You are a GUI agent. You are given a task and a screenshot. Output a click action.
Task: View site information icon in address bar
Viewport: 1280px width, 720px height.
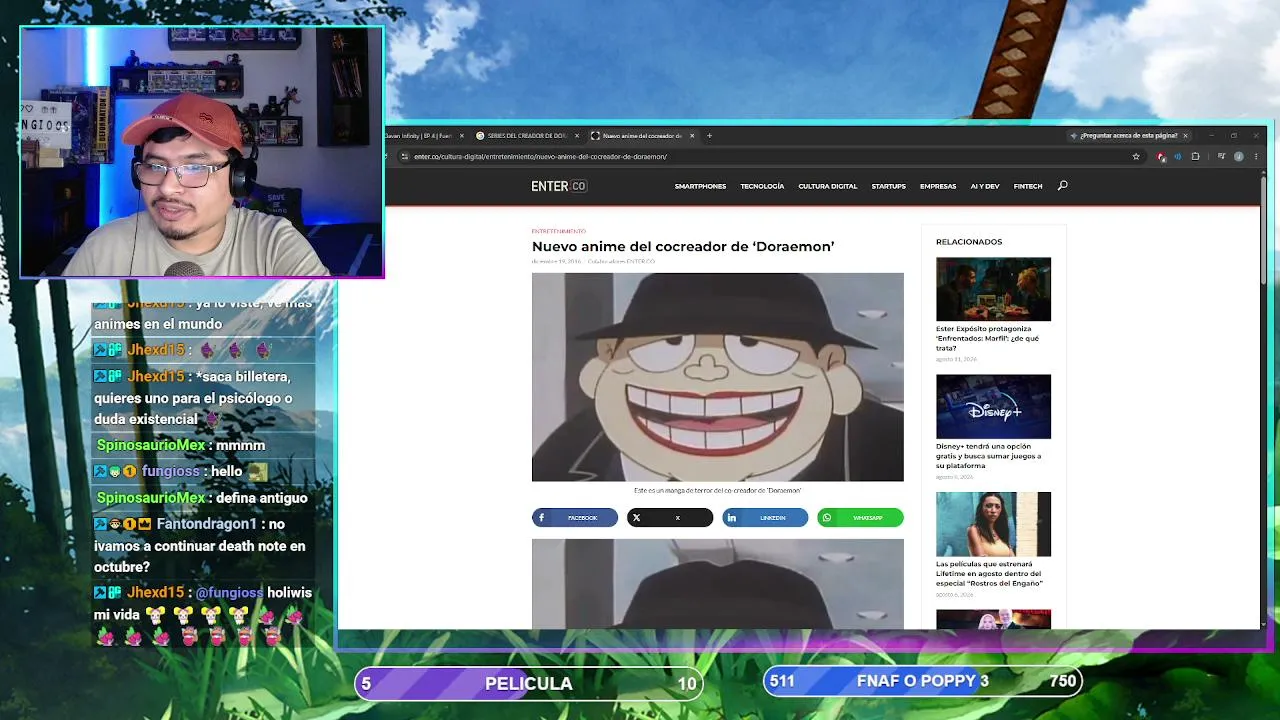pos(404,156)
